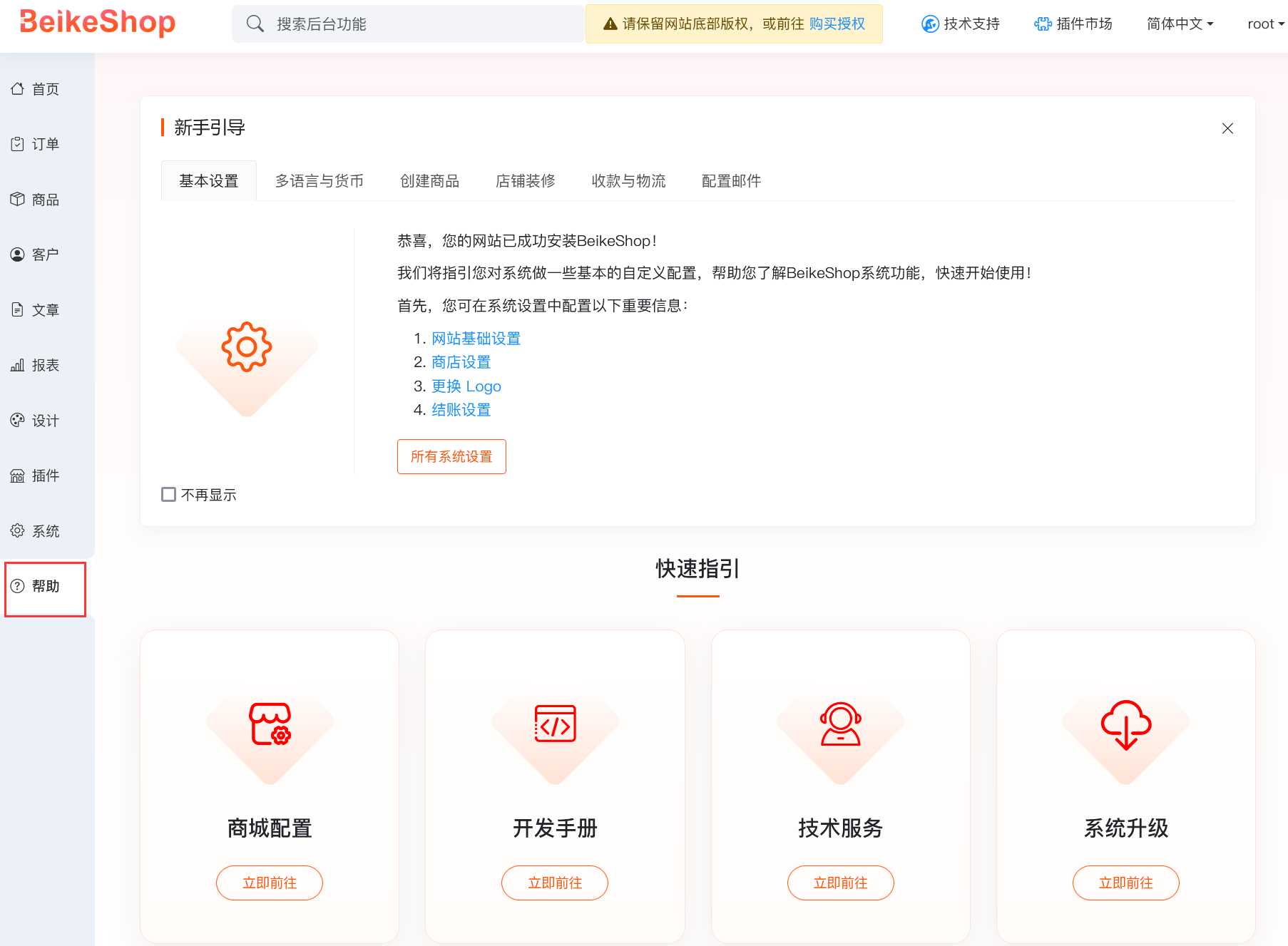This screenshot has width=1288, height=946.
Task: Click 立即前往 under 开发手册
Action: (555, 883)
